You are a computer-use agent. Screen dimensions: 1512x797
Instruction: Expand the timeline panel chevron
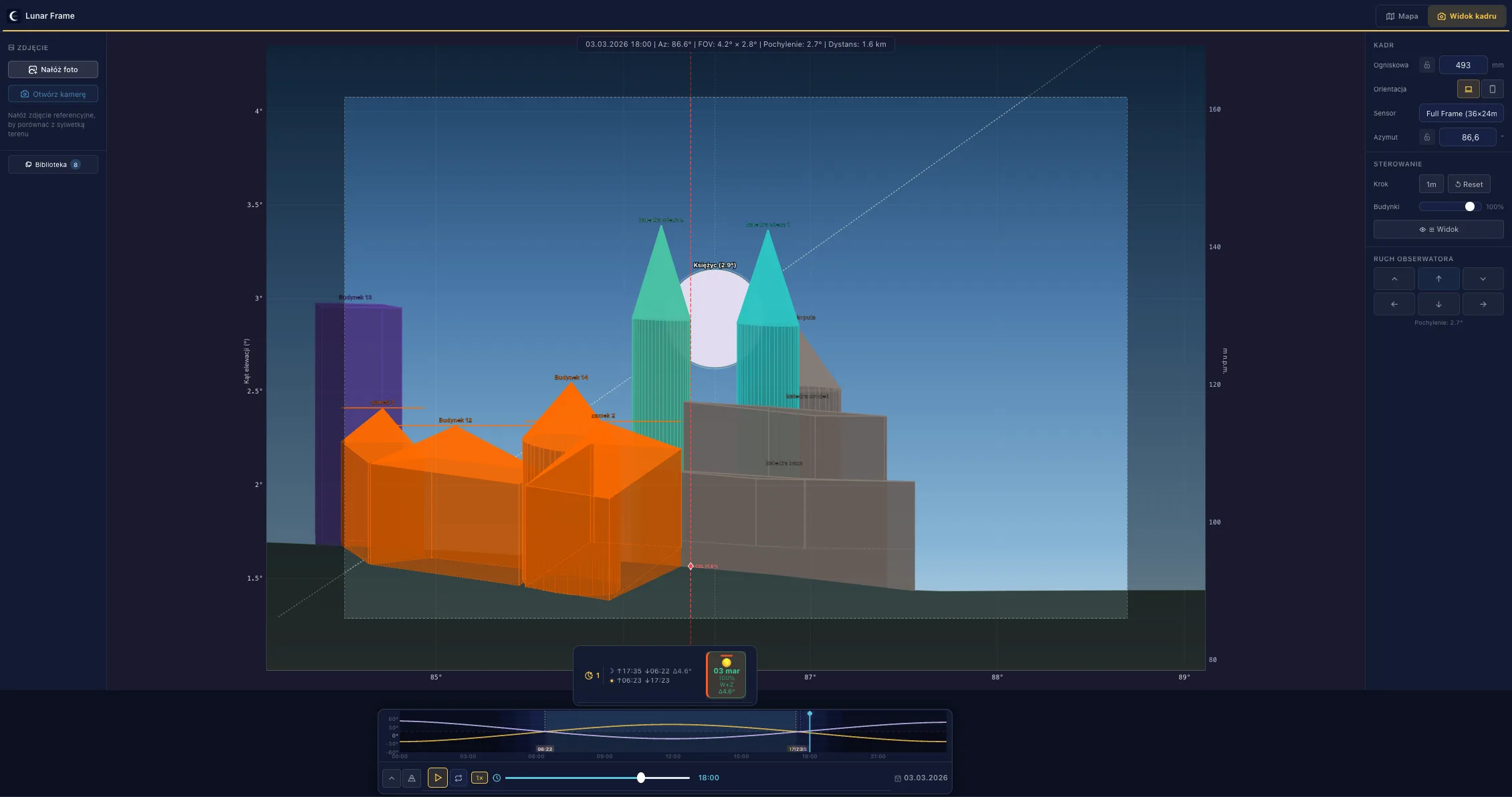tap(392, 778)
